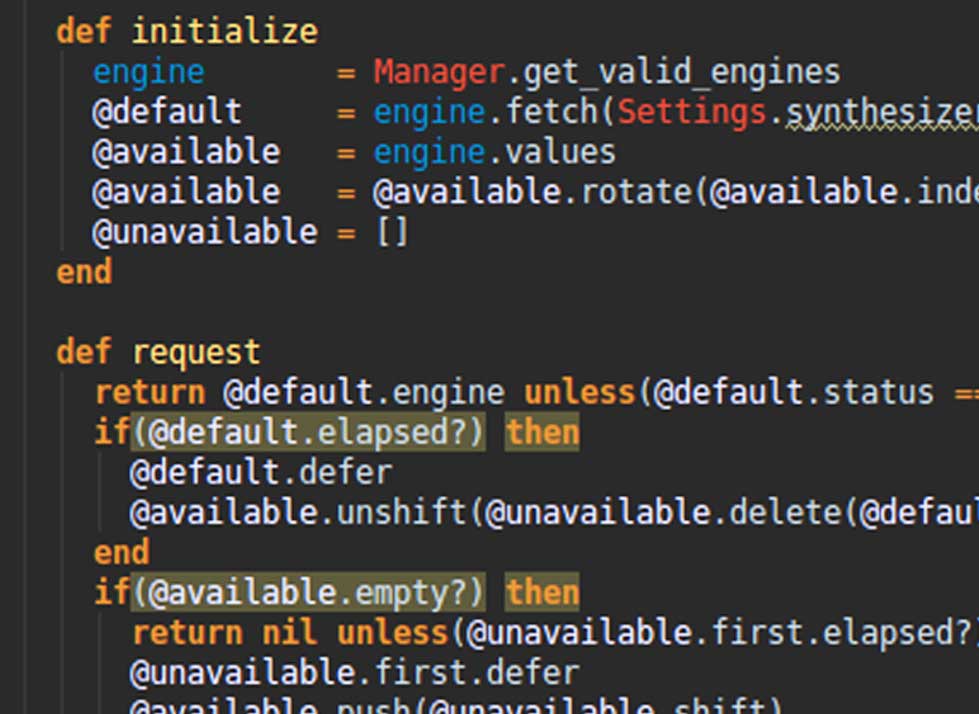The image size is (979, 714).
Task: Place cursor on 'get_valid_engines' method call
Action: point(682,72)
